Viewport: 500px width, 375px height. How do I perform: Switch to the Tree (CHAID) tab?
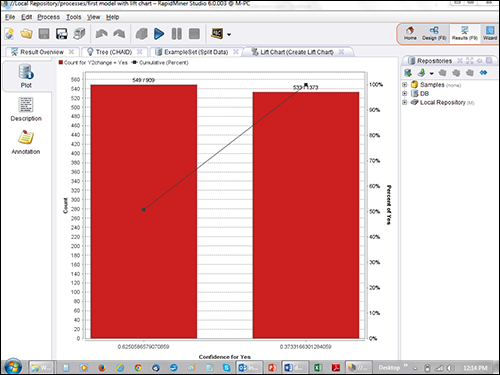[x=114, y=52]
